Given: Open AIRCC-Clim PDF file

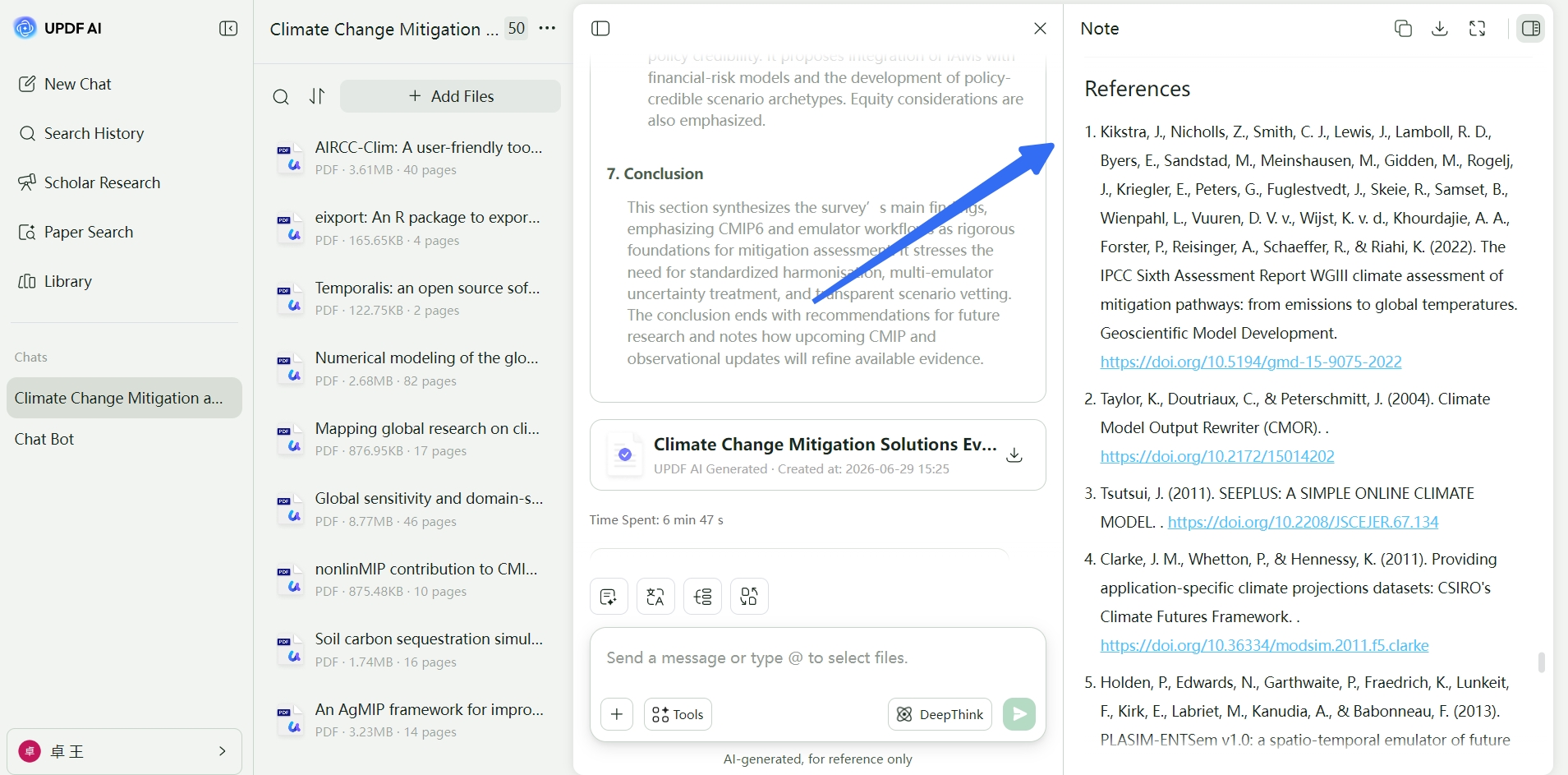Looking at the screenshot, I should 413,158.
